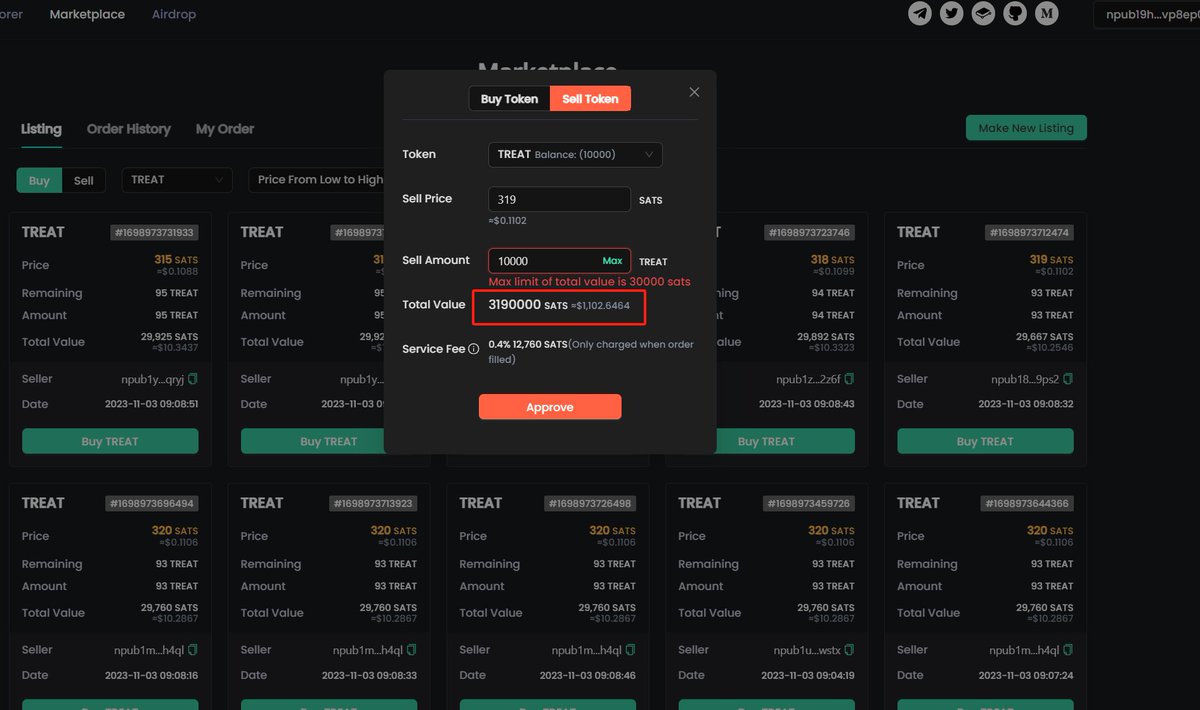The image size is (1200, 710).
Task: Open the Medium icon link
Action: (x=1047, y=13)
